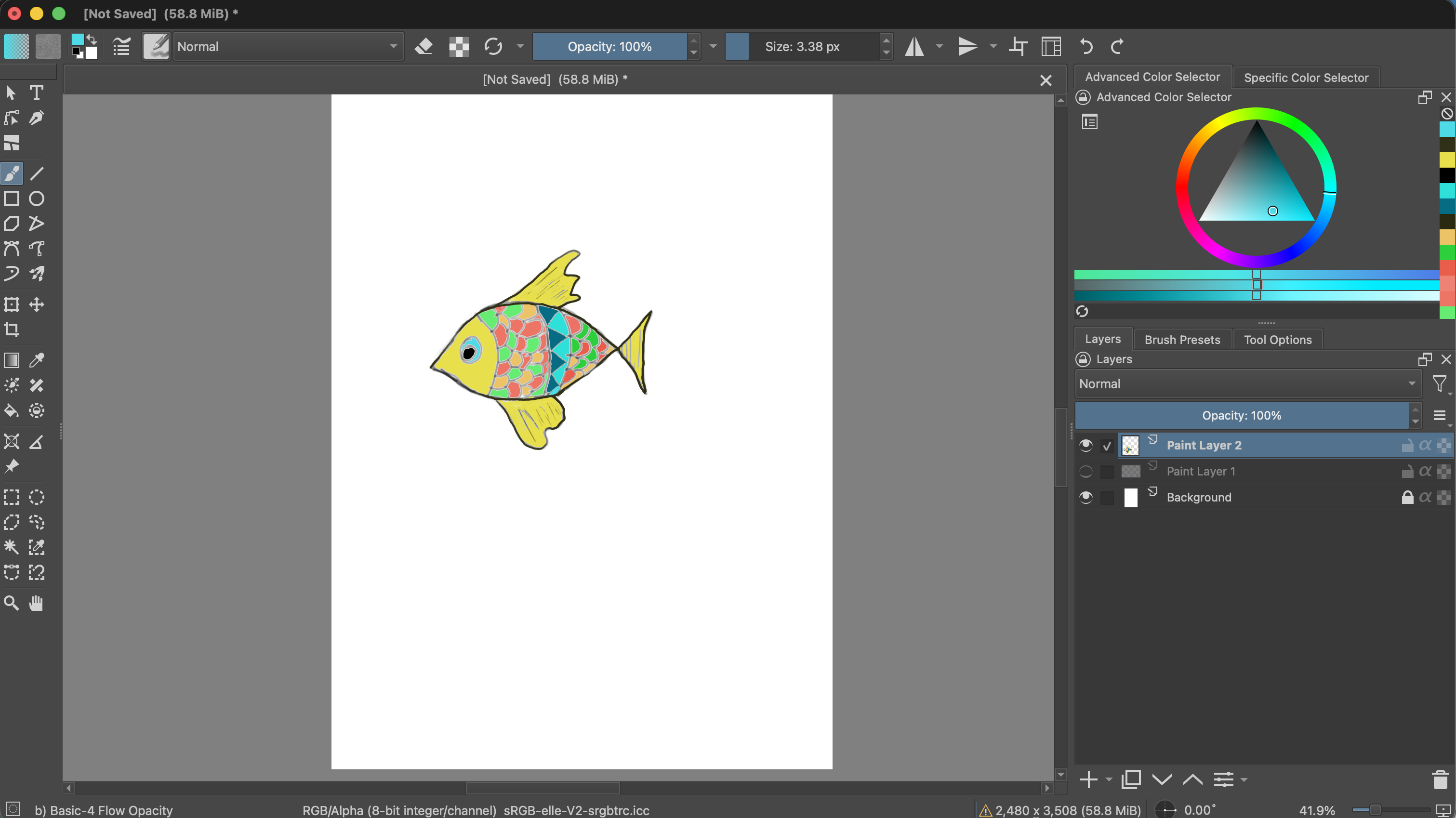Switch to Advanced Color Selector tab
Viewport: 1456px width, 818px height.
point(1152,77)
